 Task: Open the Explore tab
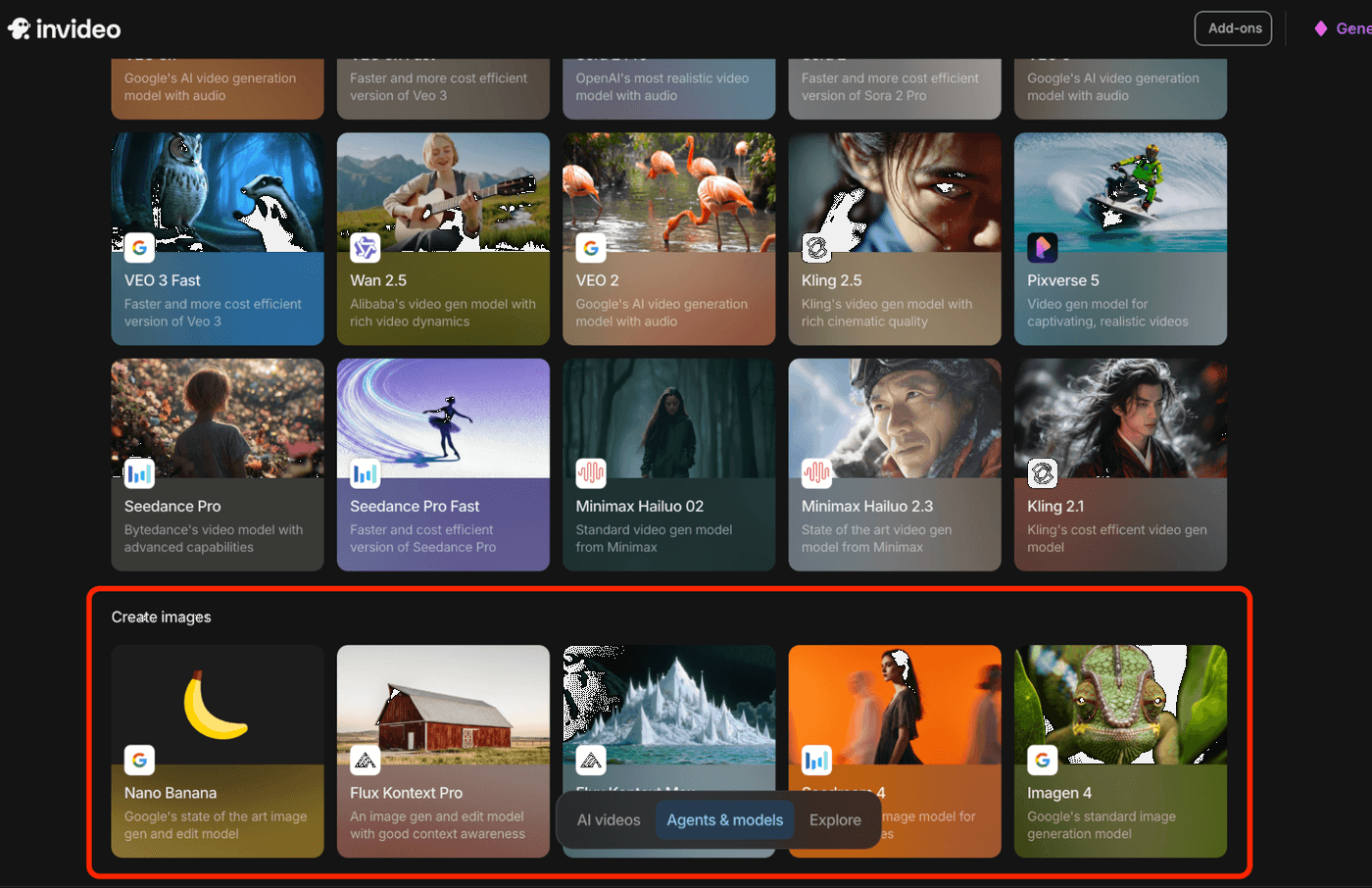tap(834, 820)
